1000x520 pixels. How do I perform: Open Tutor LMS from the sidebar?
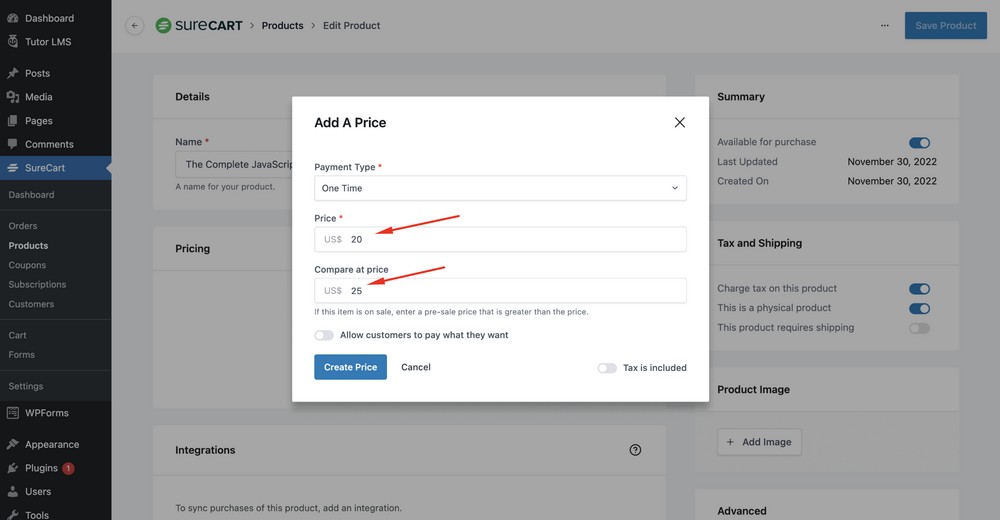[x=47, y=42]
